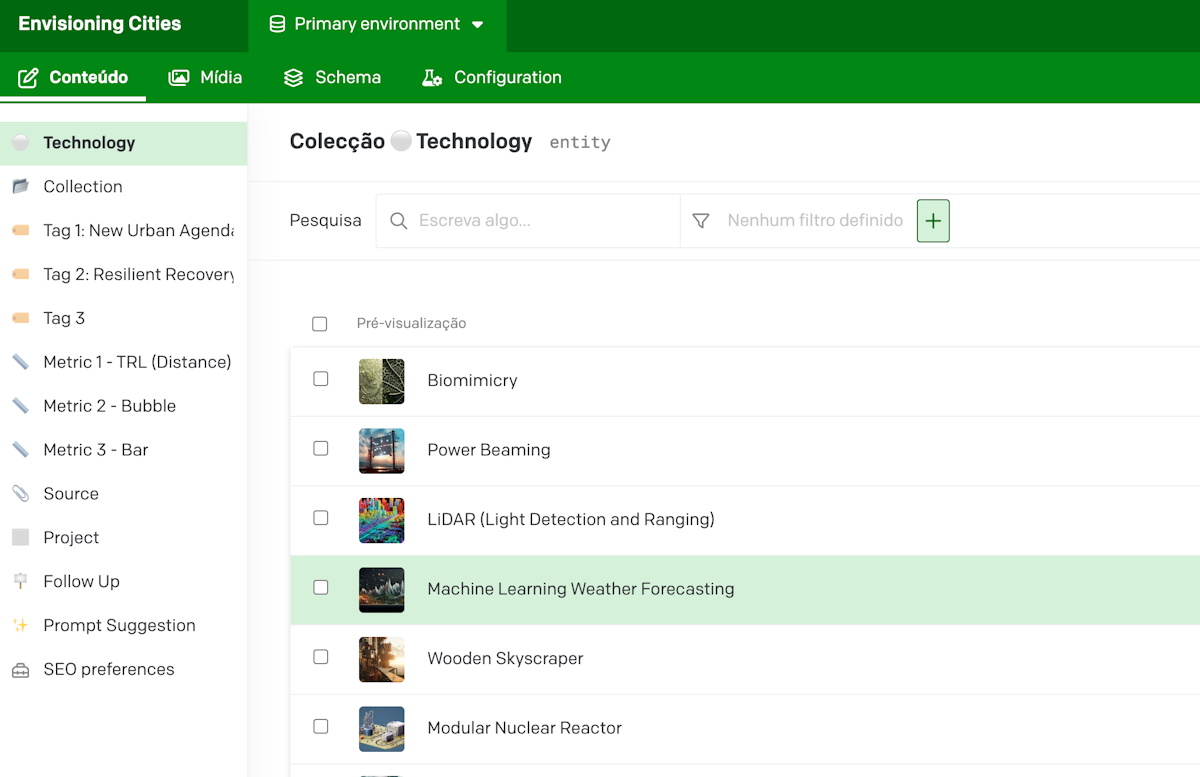Click the label icon beside Tag 2
Screen dimensions: 1200x777
[x=20, y=275]
